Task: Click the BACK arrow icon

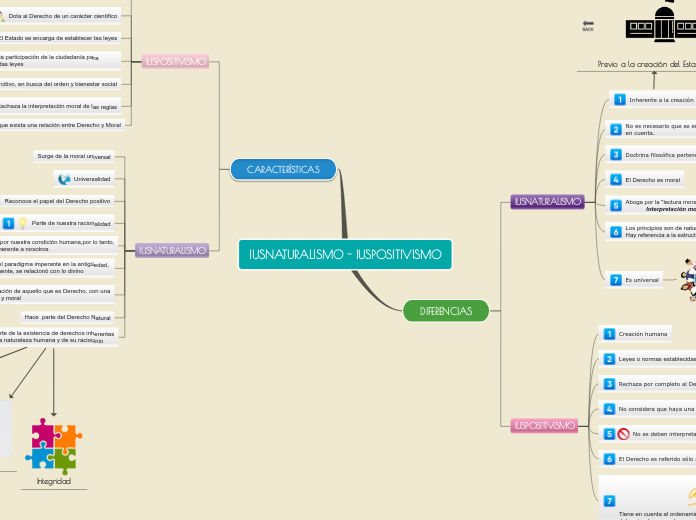Action: point(588,24)
